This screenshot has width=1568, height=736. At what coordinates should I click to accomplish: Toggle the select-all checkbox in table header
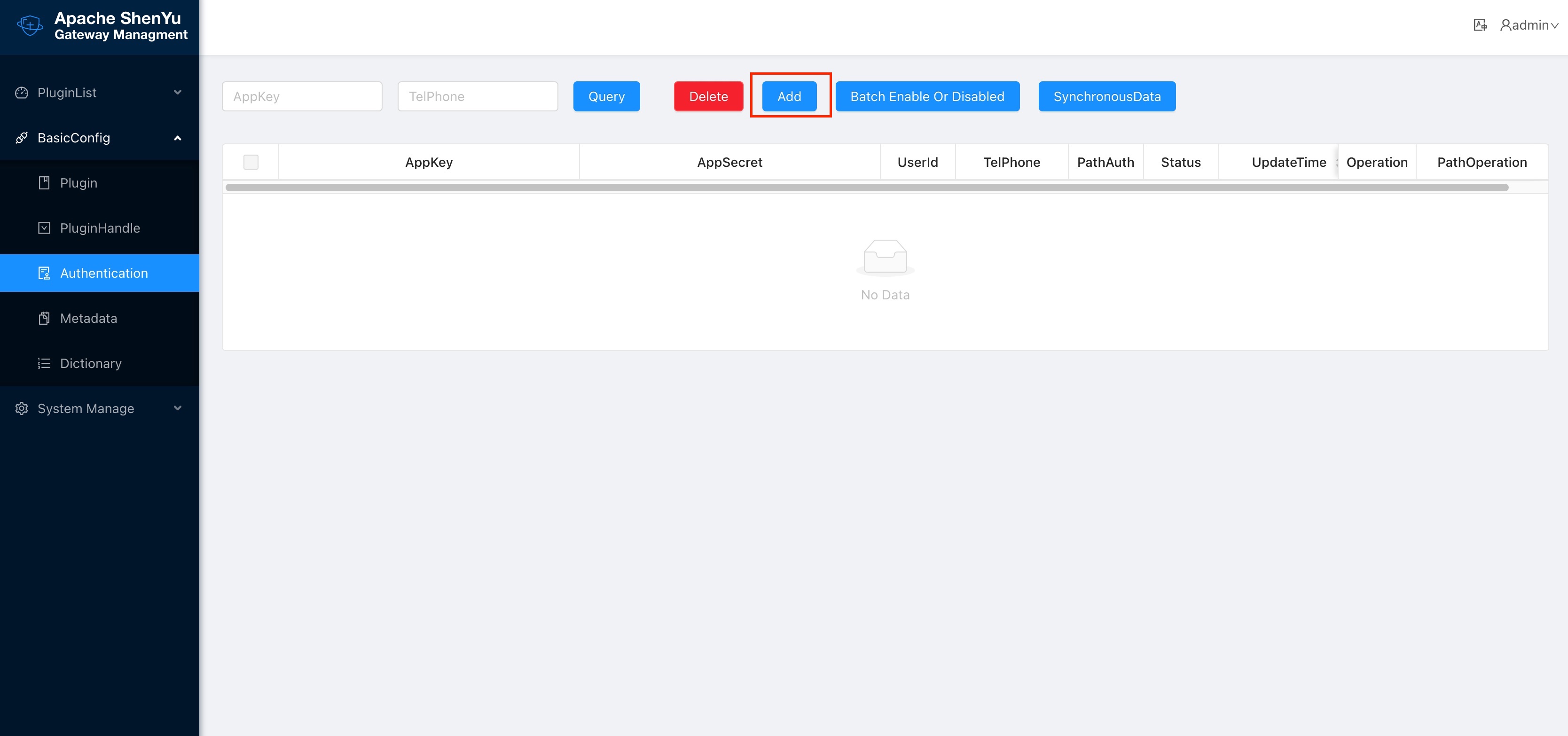click(251, 162)
